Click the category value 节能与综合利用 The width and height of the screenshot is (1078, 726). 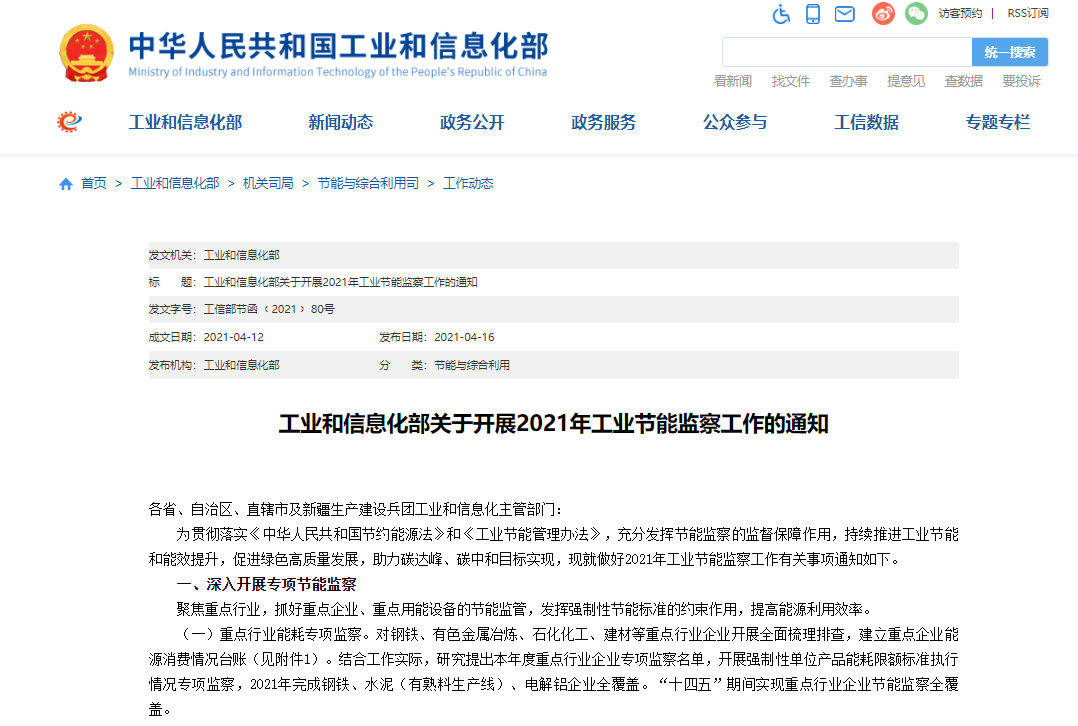(x=472, y=365)
